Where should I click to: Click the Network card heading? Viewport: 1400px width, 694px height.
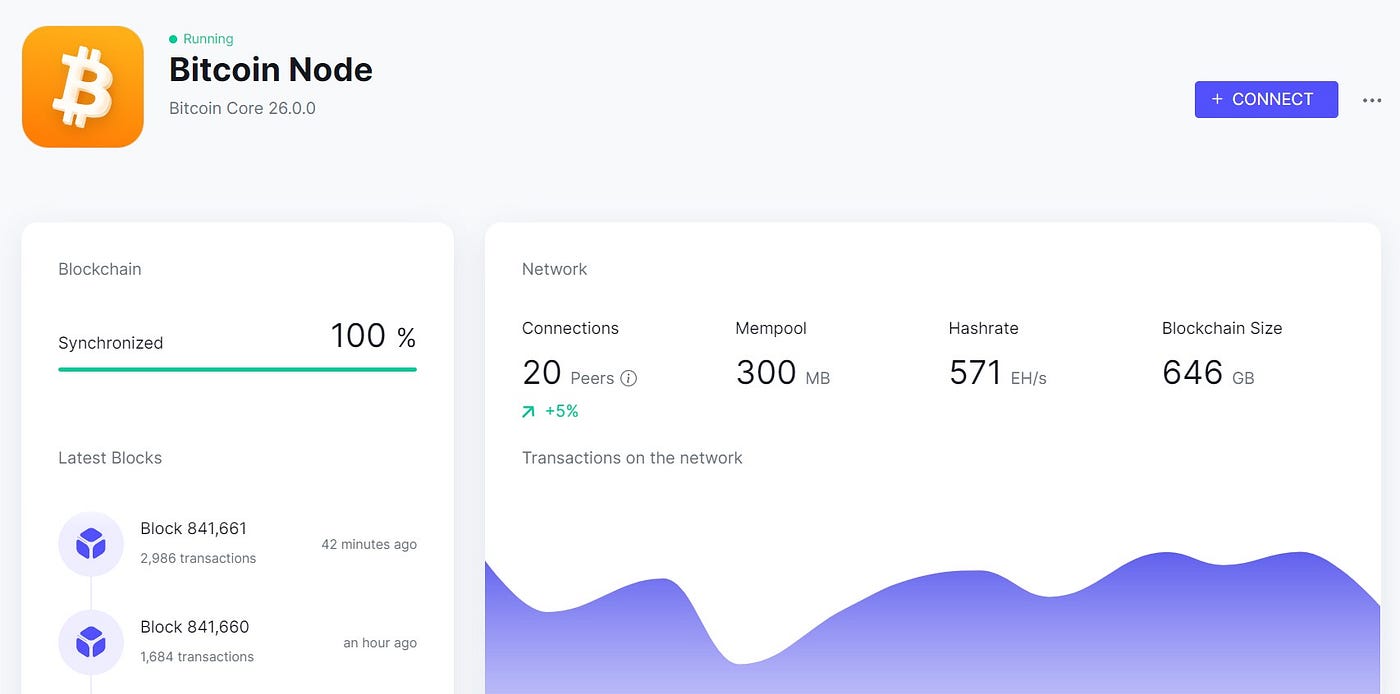(x=555, y=269)
